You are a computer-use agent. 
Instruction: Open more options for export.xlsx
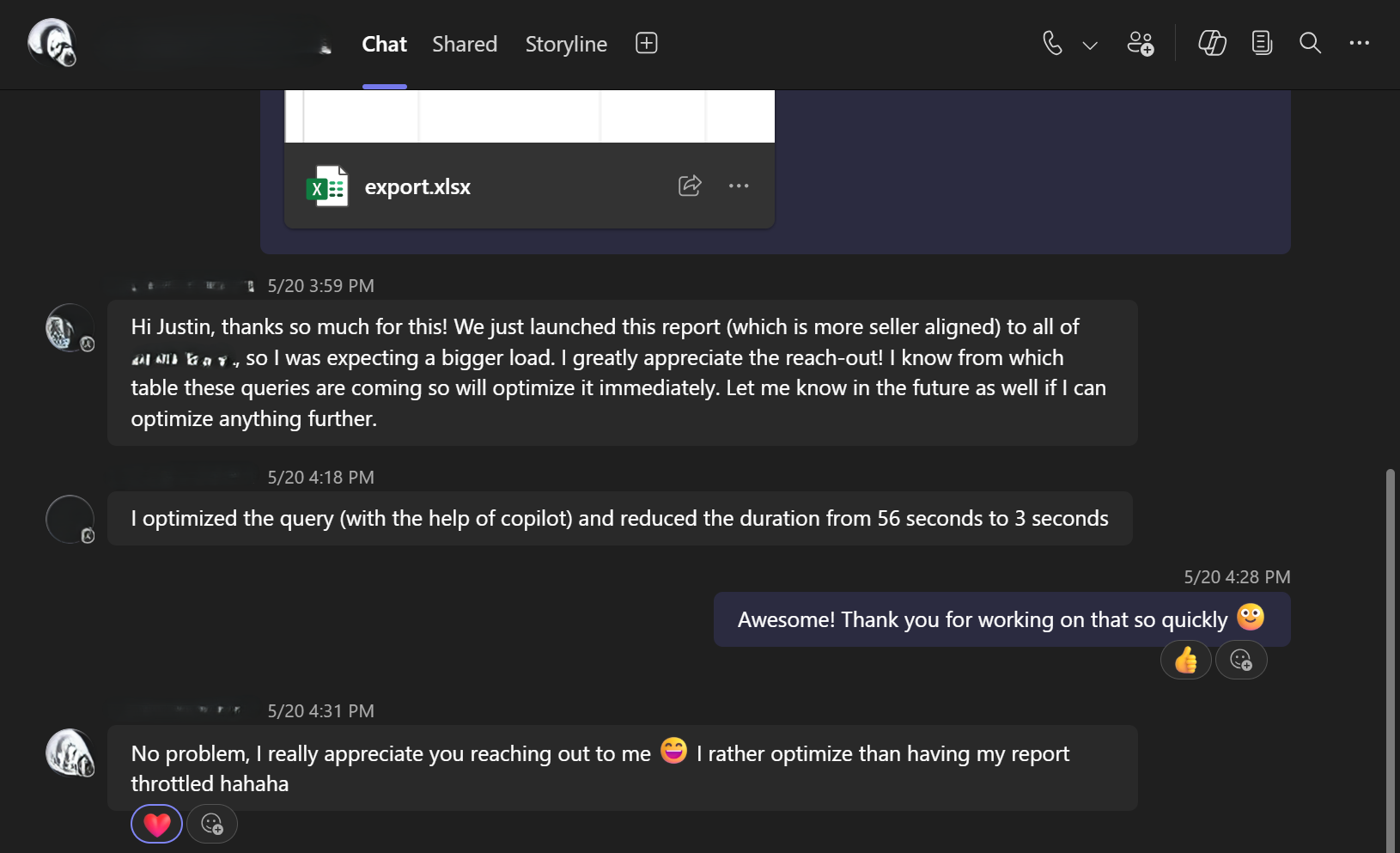739,186
